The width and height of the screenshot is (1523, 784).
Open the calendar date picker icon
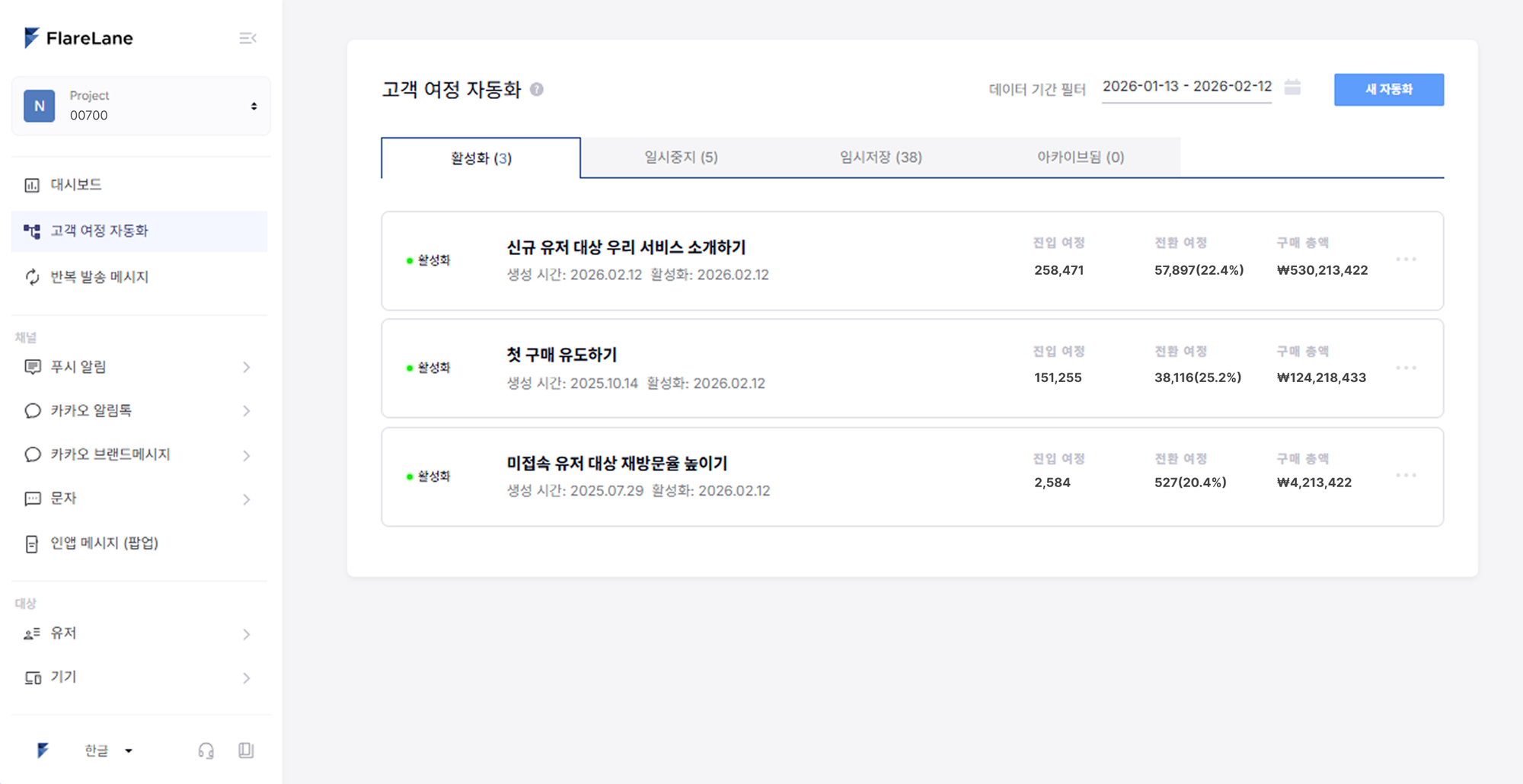click(x=1292, y=88)
